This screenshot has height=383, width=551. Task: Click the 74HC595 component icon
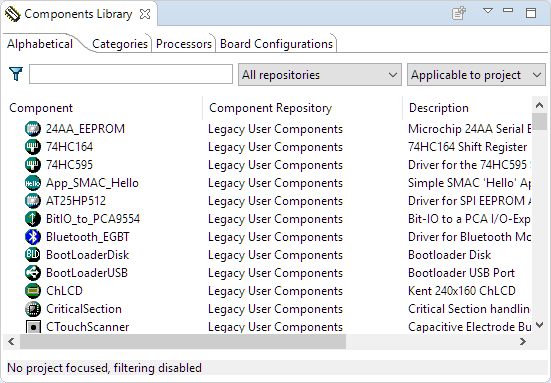pos(33,164)
